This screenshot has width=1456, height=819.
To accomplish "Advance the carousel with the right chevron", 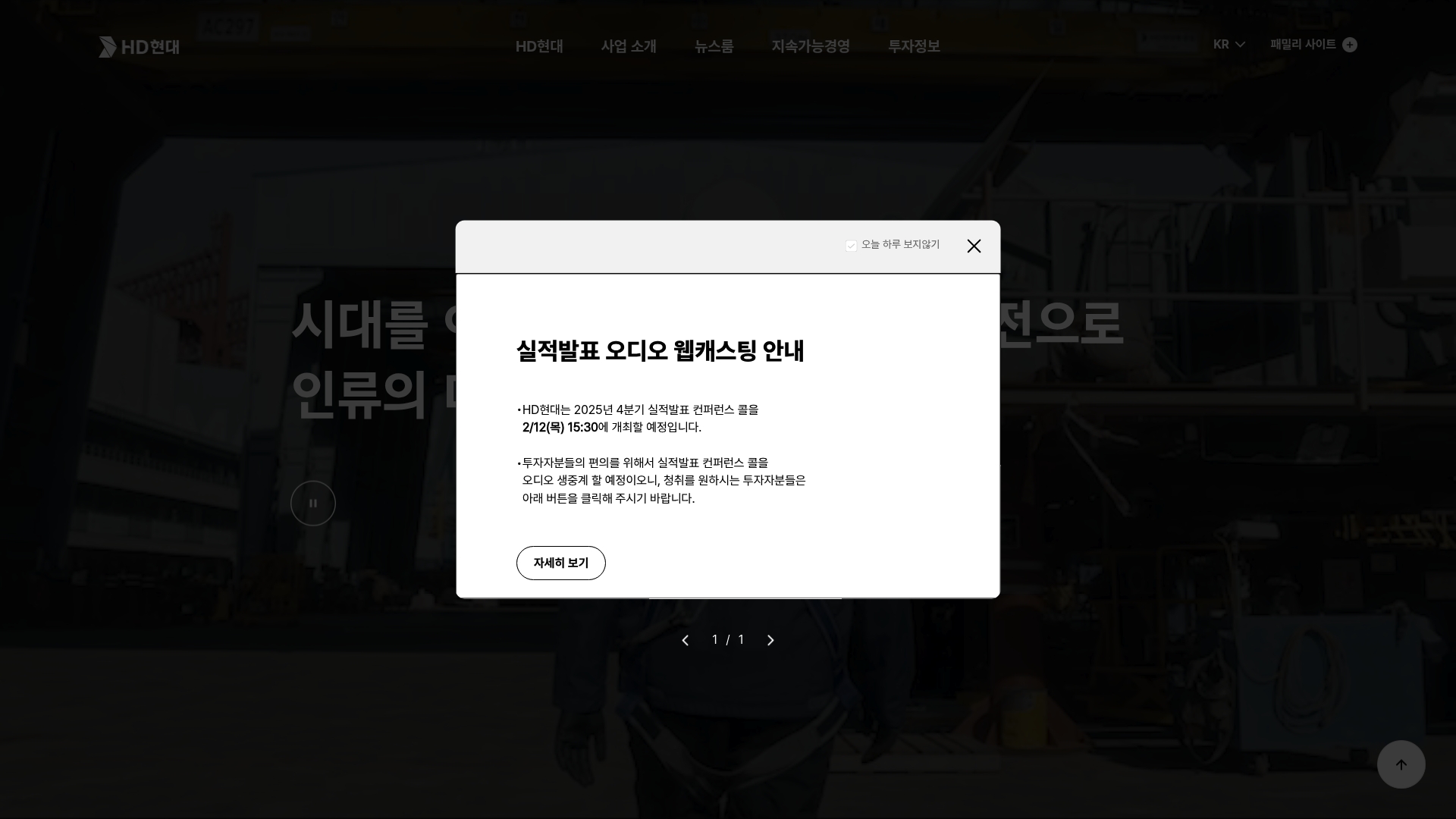I will click(x=770, y=639).
